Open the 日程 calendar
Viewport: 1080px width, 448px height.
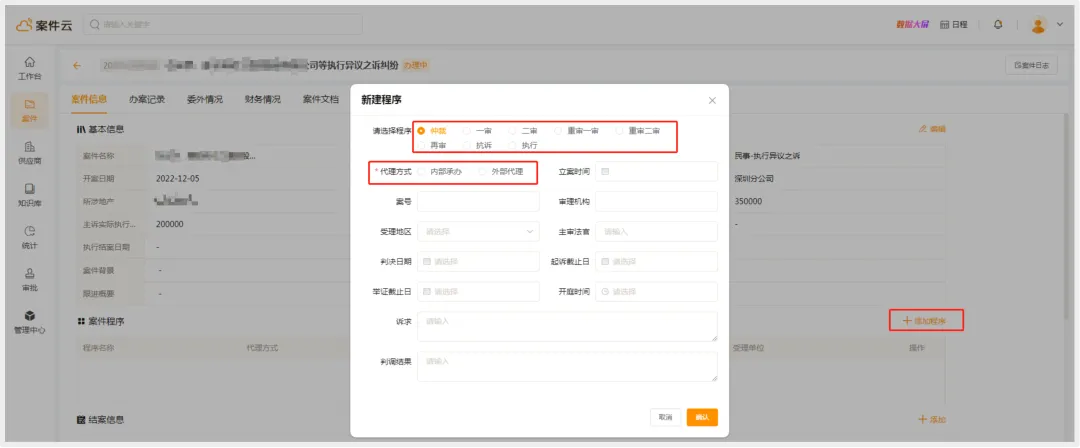tap(954, 25)
